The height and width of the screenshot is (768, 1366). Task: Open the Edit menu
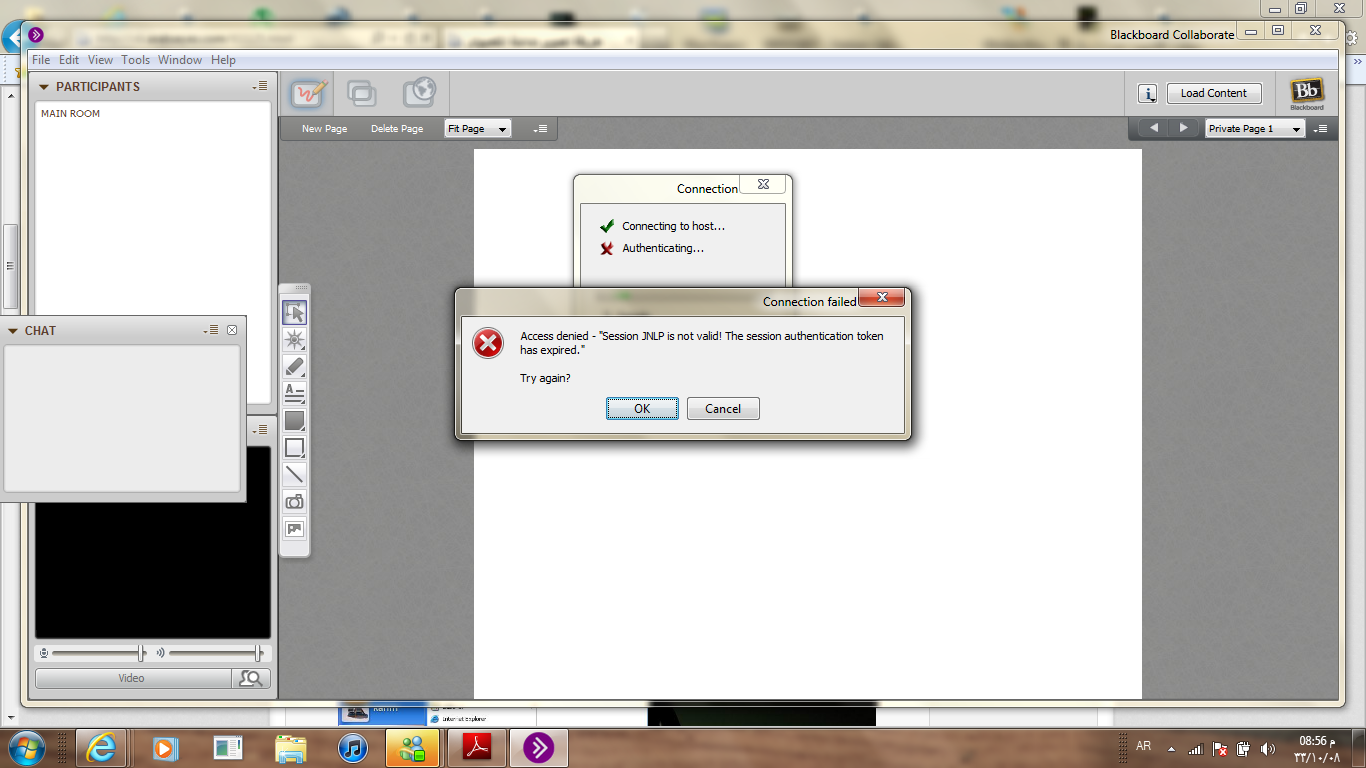(x=69, y=60)
